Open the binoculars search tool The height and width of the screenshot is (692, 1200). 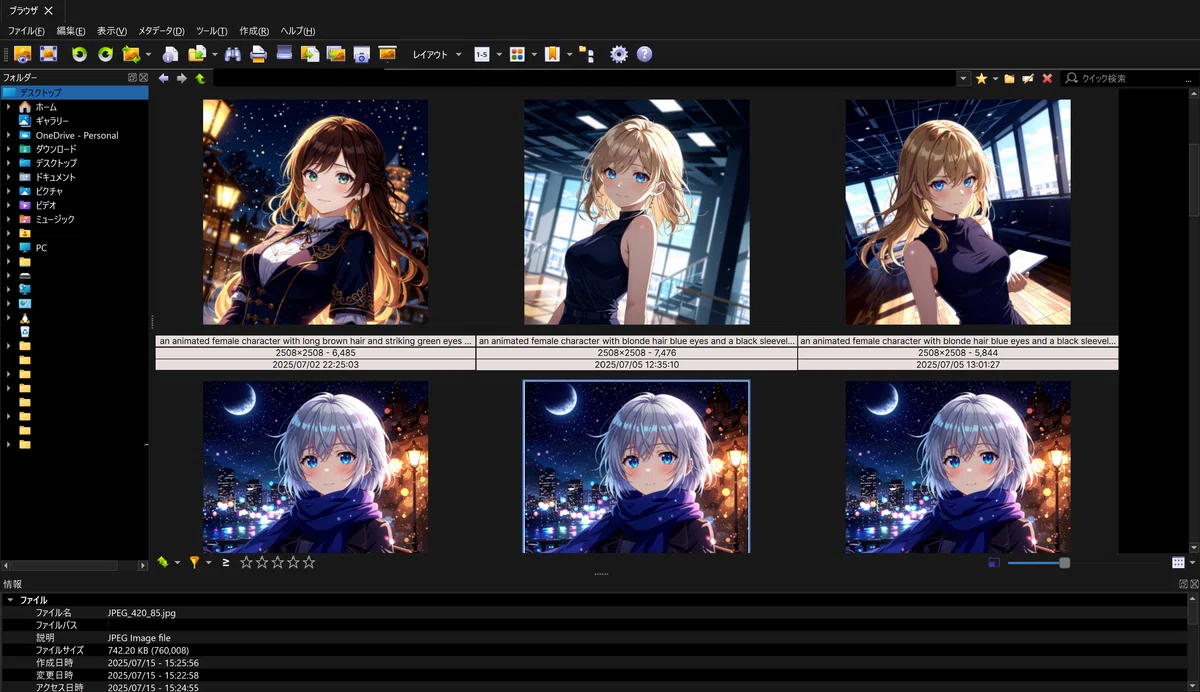click(232, 54)
